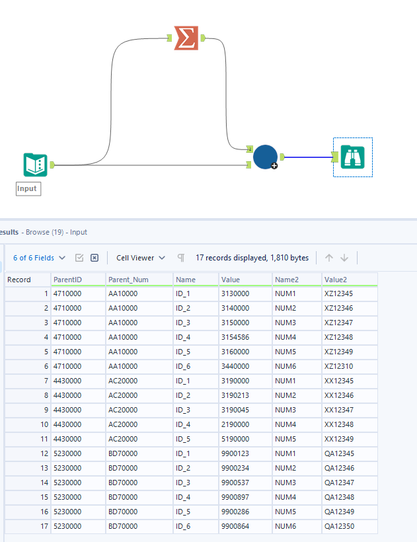Select cell with value 3440000
Viewport: 417px width, 542px height.
click(245, 366)
